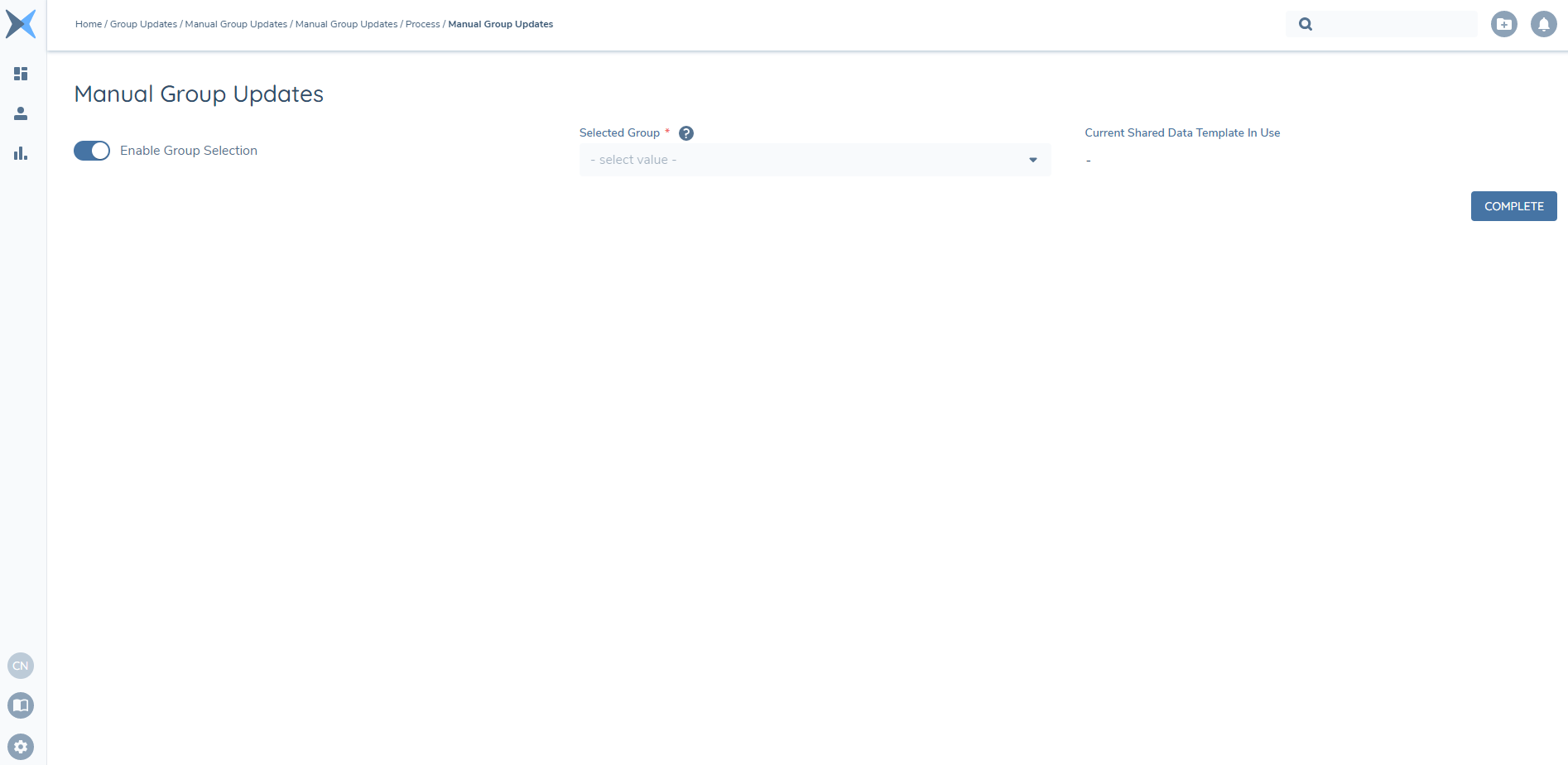The image size is (1568, 765).
Task: Open the dashboard icon in sidebar
Action: click(x=21, y=74)
